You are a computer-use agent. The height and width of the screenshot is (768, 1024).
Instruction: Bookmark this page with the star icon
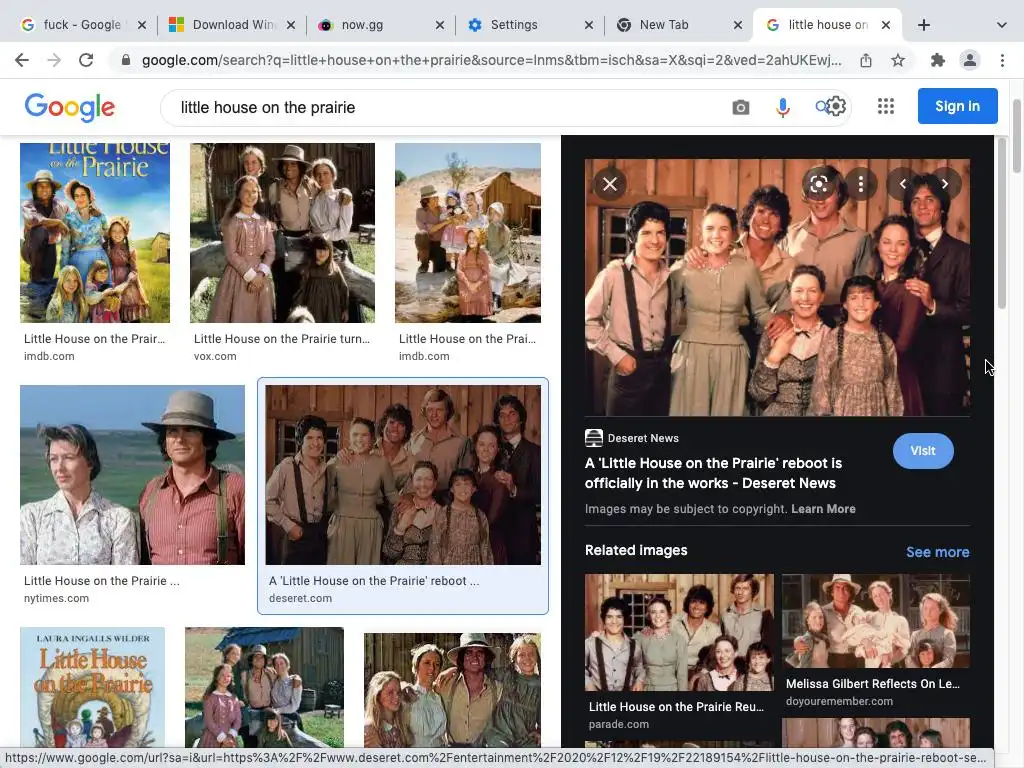[898, 60]
